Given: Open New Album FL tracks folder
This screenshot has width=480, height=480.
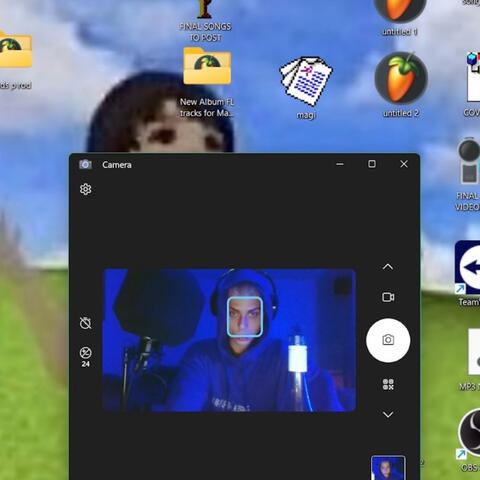Looking at the screenshot, I should [207, 83].
